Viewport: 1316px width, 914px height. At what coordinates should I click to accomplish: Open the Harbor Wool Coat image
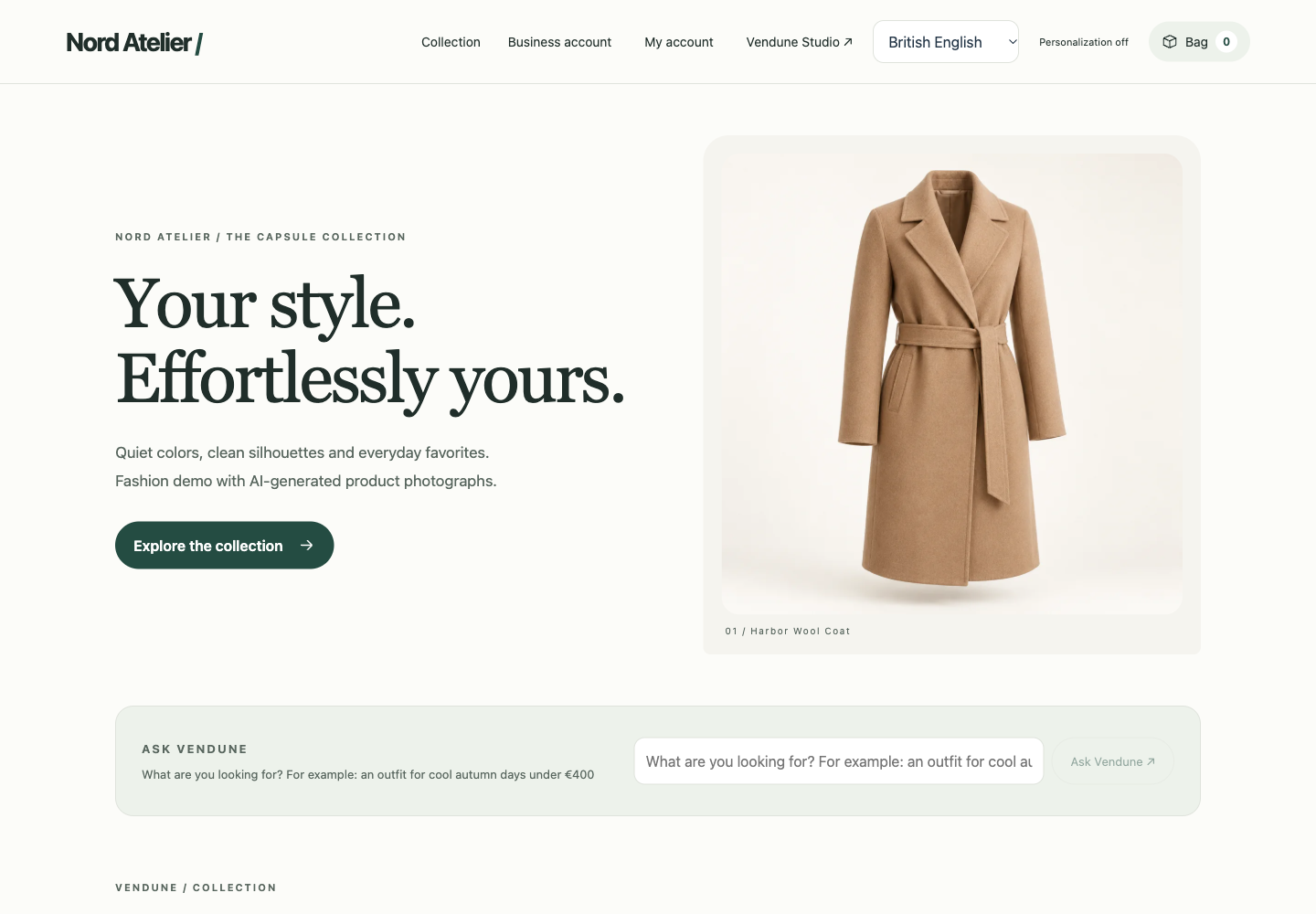[x=951, y=383]
